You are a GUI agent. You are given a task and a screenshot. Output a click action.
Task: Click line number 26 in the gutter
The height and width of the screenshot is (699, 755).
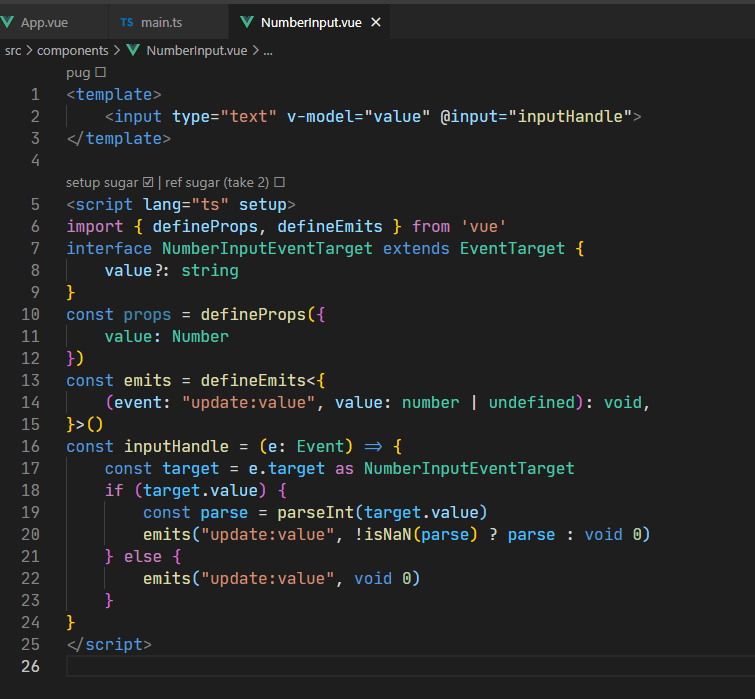click(30, 666)
